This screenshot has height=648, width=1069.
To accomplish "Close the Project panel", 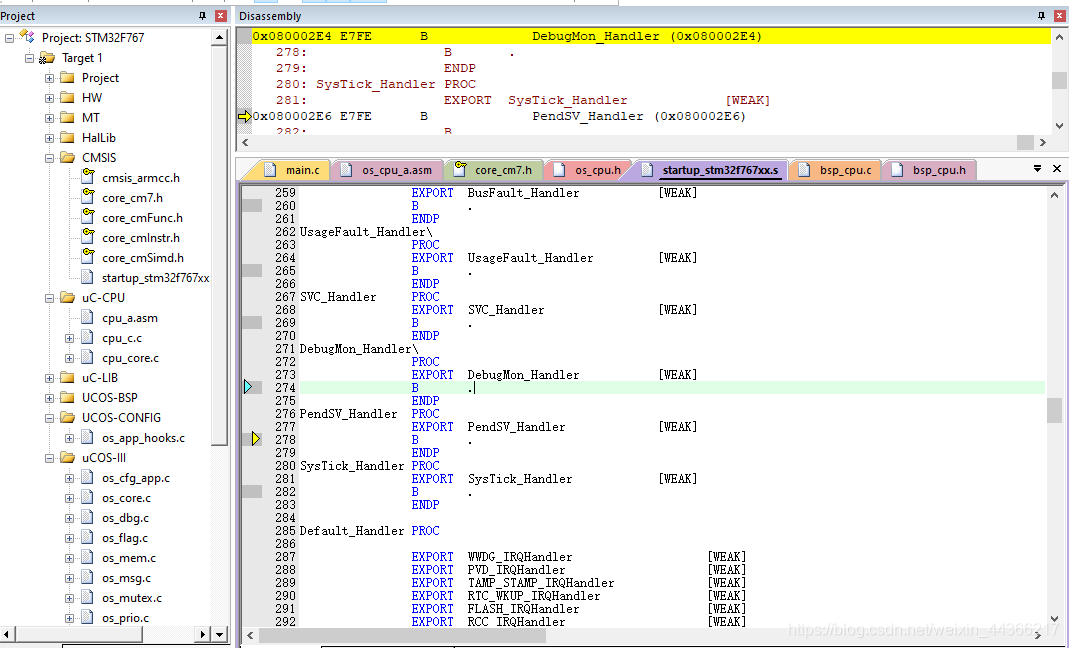I will (x=221, y=16).
